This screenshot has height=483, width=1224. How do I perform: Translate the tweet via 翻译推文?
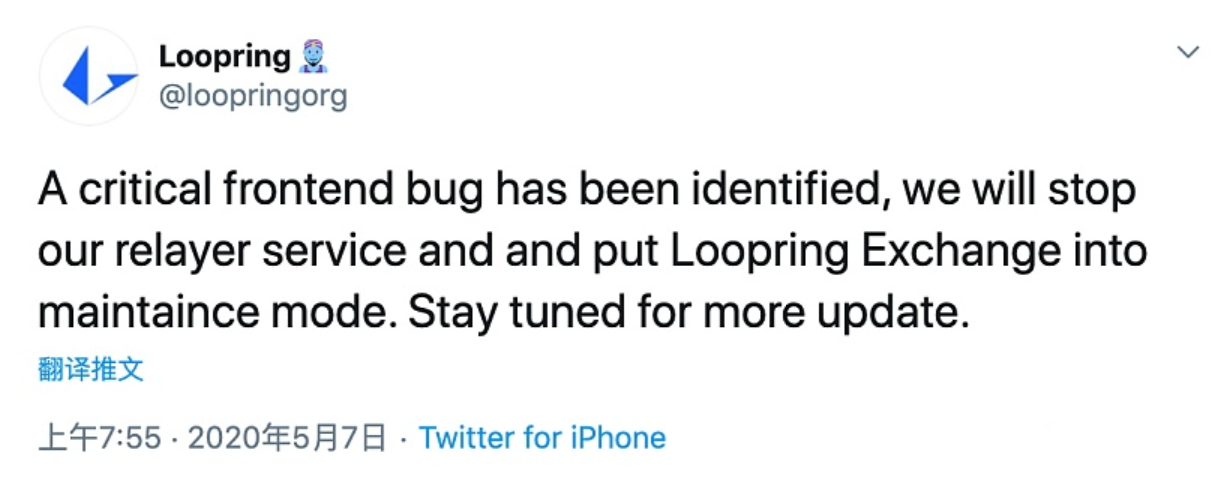click(91, 370)
